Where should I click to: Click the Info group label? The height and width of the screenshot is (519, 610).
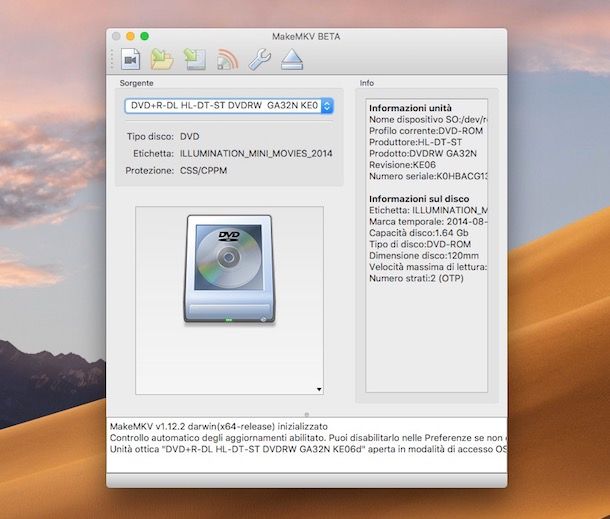click(366, 83)
